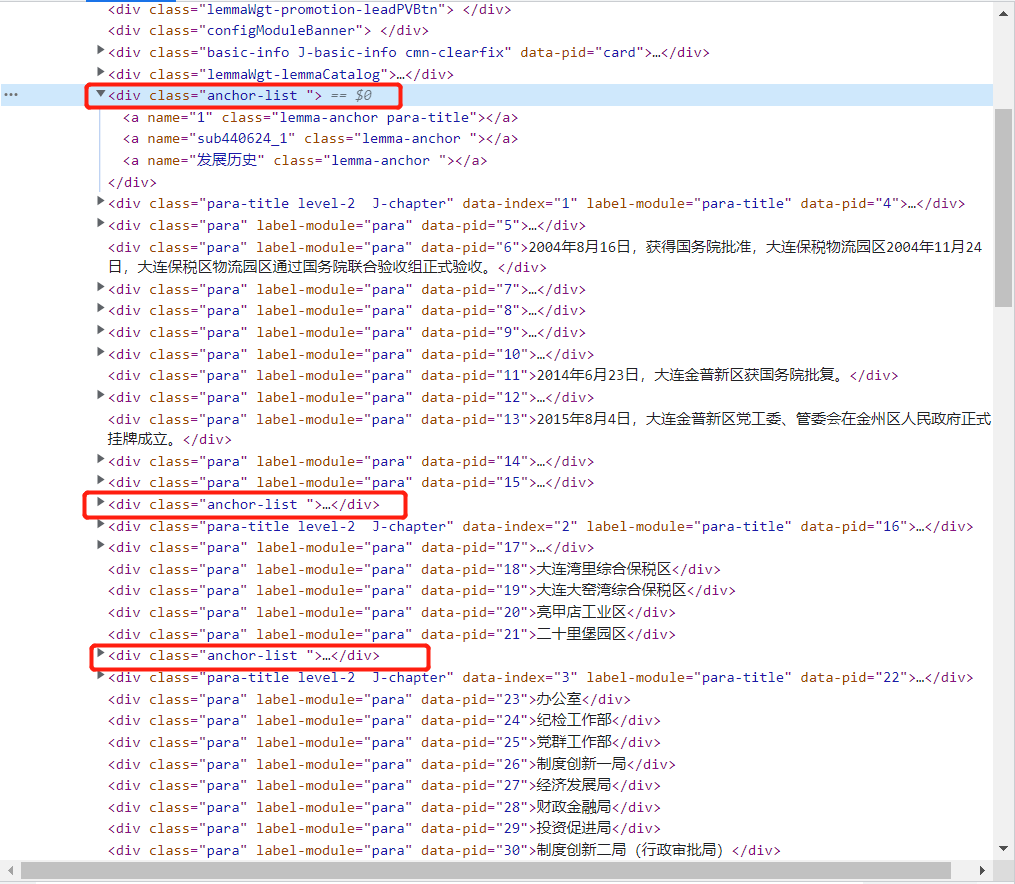The height and width of the screenshot is (884, 1015).
Task: Select para 投资促进局 line
Action: pyautogui.click(x=385, y=828)
